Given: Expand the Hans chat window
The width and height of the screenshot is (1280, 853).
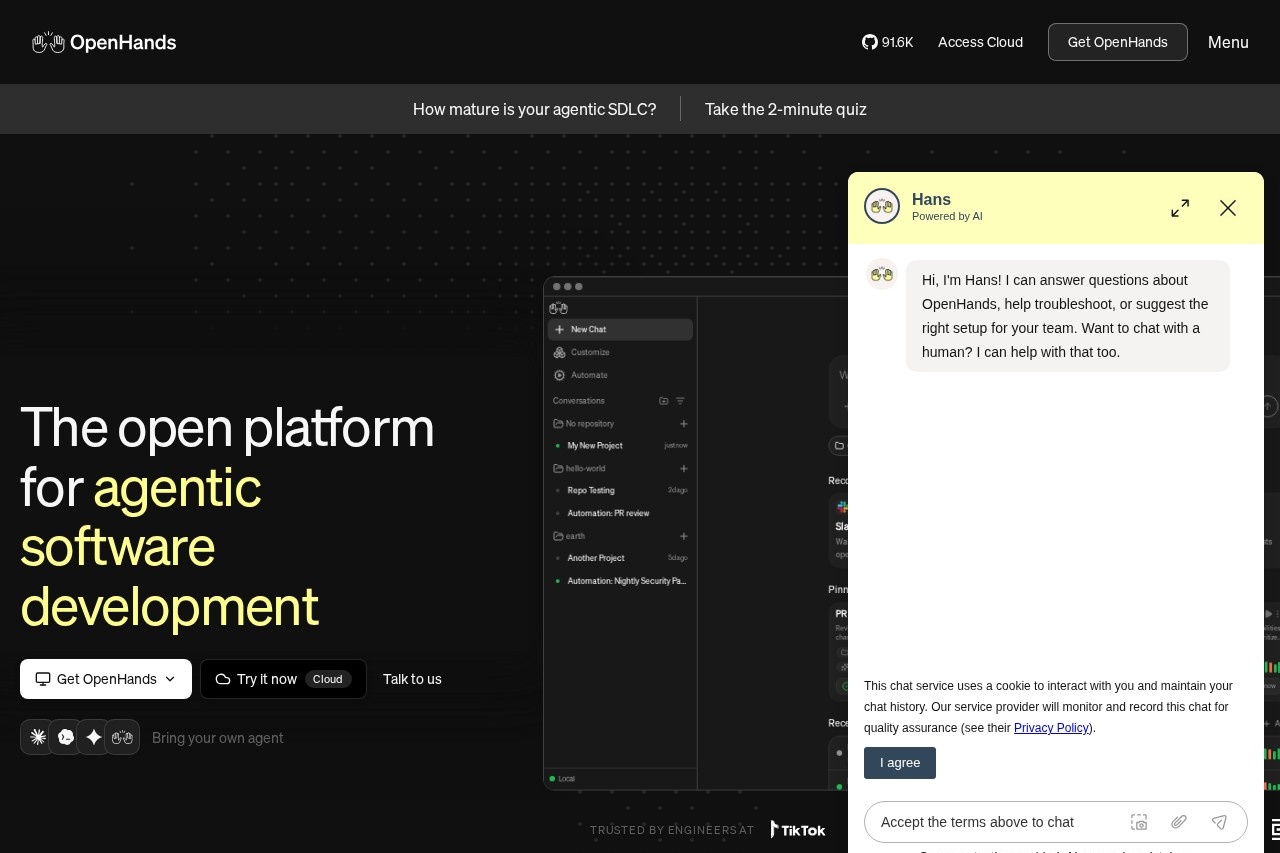Looking at the screenshot, I should (x=1180, y=208).
